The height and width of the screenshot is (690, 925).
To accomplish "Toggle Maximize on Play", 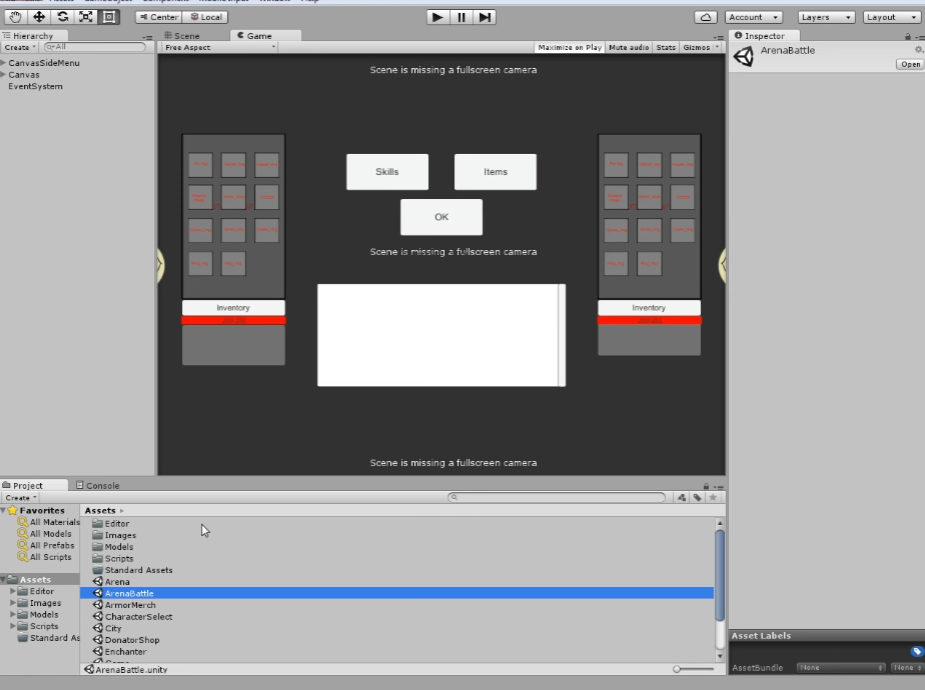I will coord(569,47).
